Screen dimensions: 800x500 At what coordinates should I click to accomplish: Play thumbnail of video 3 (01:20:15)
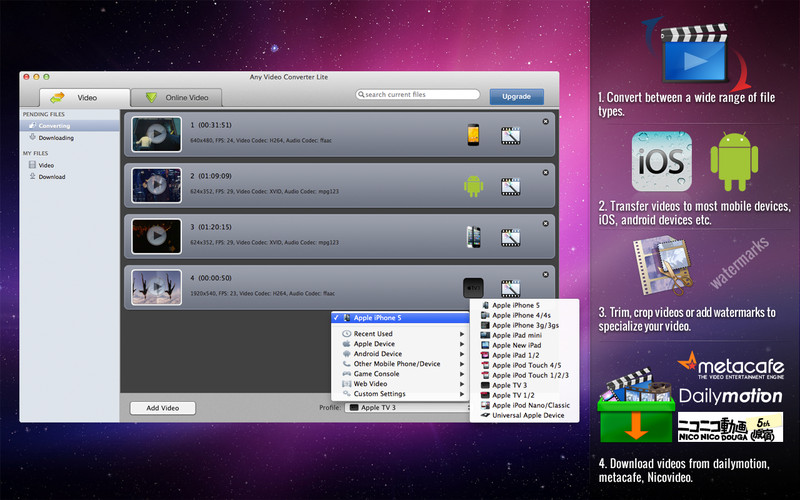[156, 236]
